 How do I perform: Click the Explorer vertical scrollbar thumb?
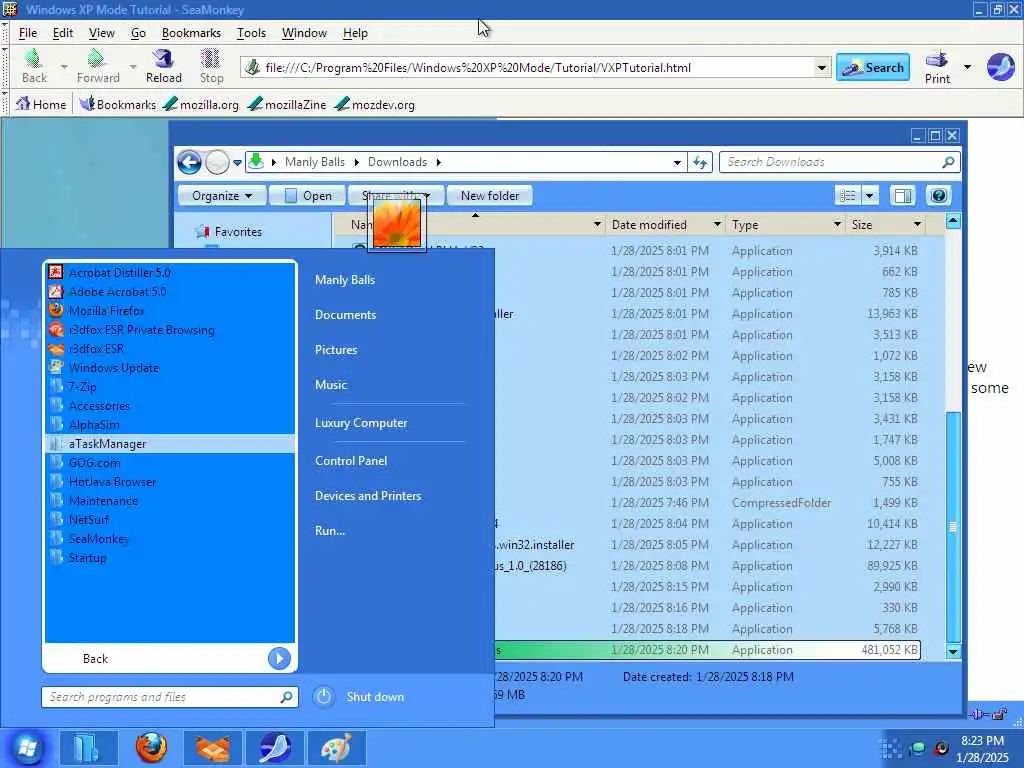[953, 526]
